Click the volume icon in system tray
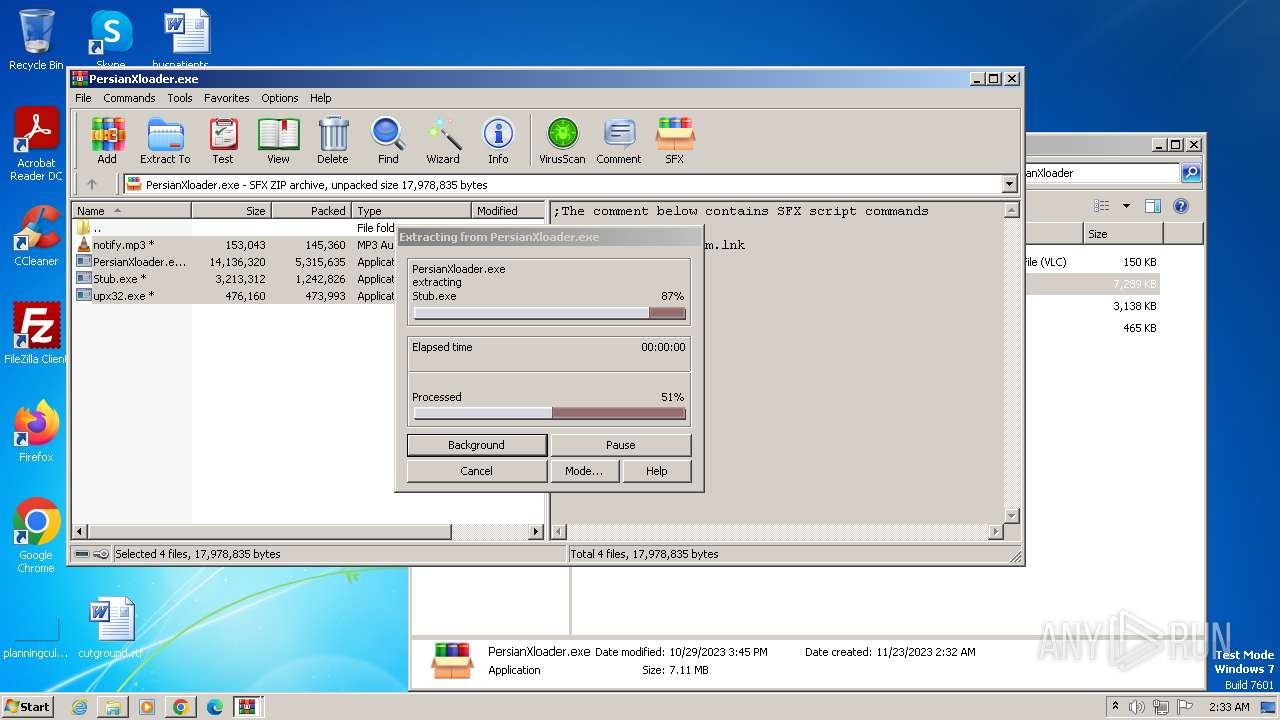The image size is (1280, 720). (x=1137, y=706)
